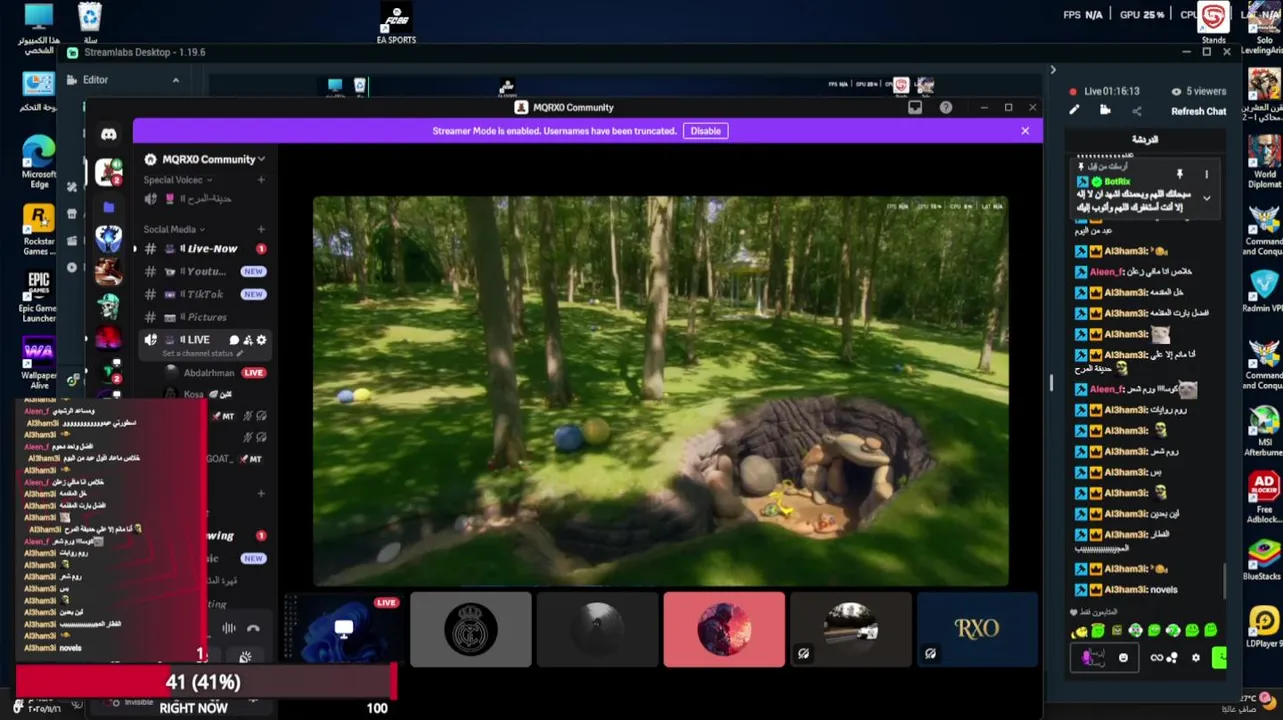
Task: Select Real Madrid avatar participant tile
Action: click(471, 629)
